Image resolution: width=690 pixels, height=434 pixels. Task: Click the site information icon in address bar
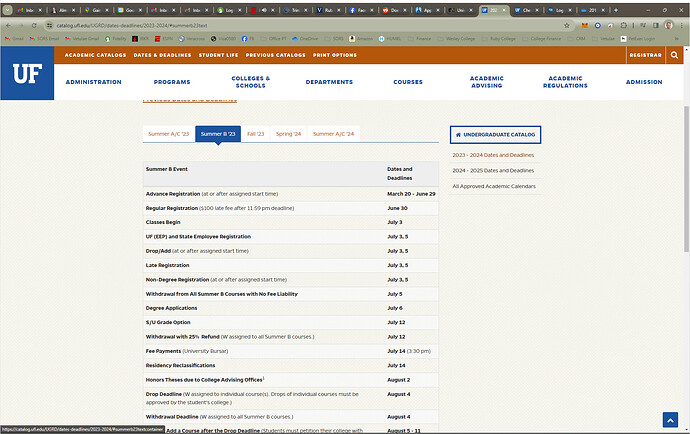point(49,26)
